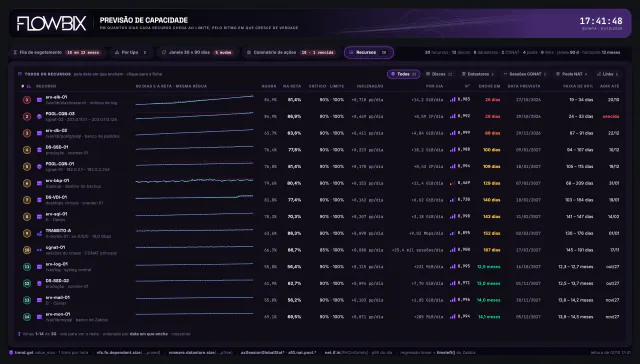The image size is (640, 364).
Task: Click the R² bars icon in srv-elk-01 row
Action: point(452,99)
